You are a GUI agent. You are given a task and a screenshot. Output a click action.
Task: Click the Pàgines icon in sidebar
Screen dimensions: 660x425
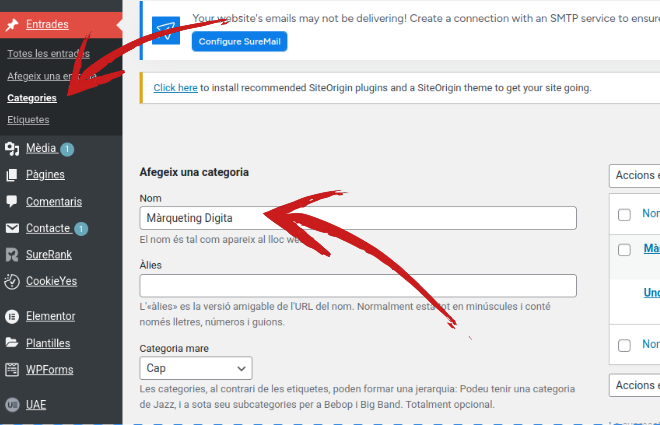[x=12, y=175]
